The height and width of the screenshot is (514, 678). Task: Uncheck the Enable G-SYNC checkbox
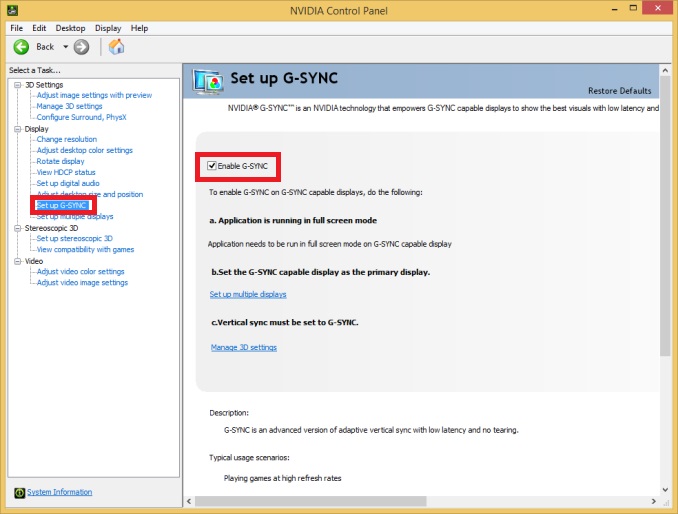click(x=212, y=166)
